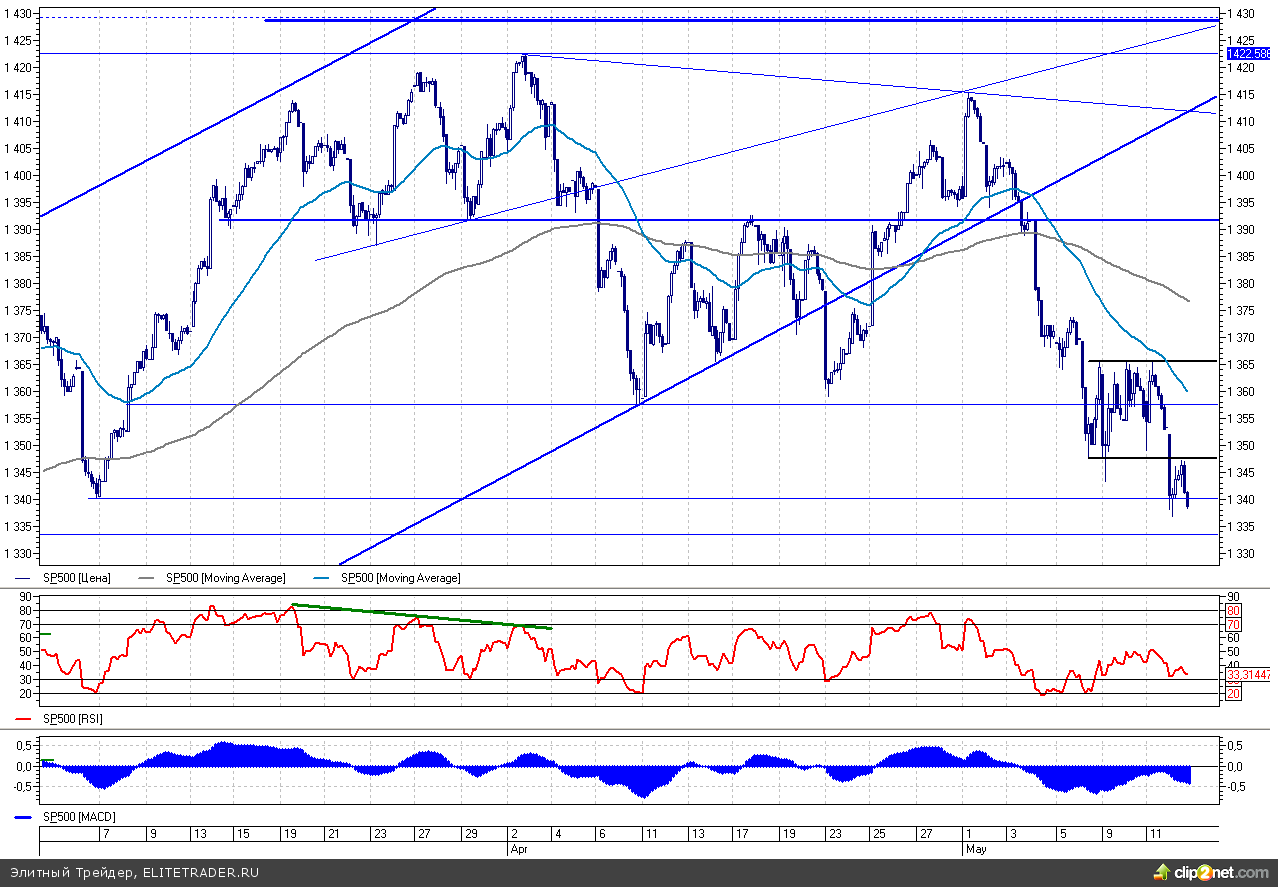
Task: Select the upper black range line near 1365
Action: pos(1152,360)
